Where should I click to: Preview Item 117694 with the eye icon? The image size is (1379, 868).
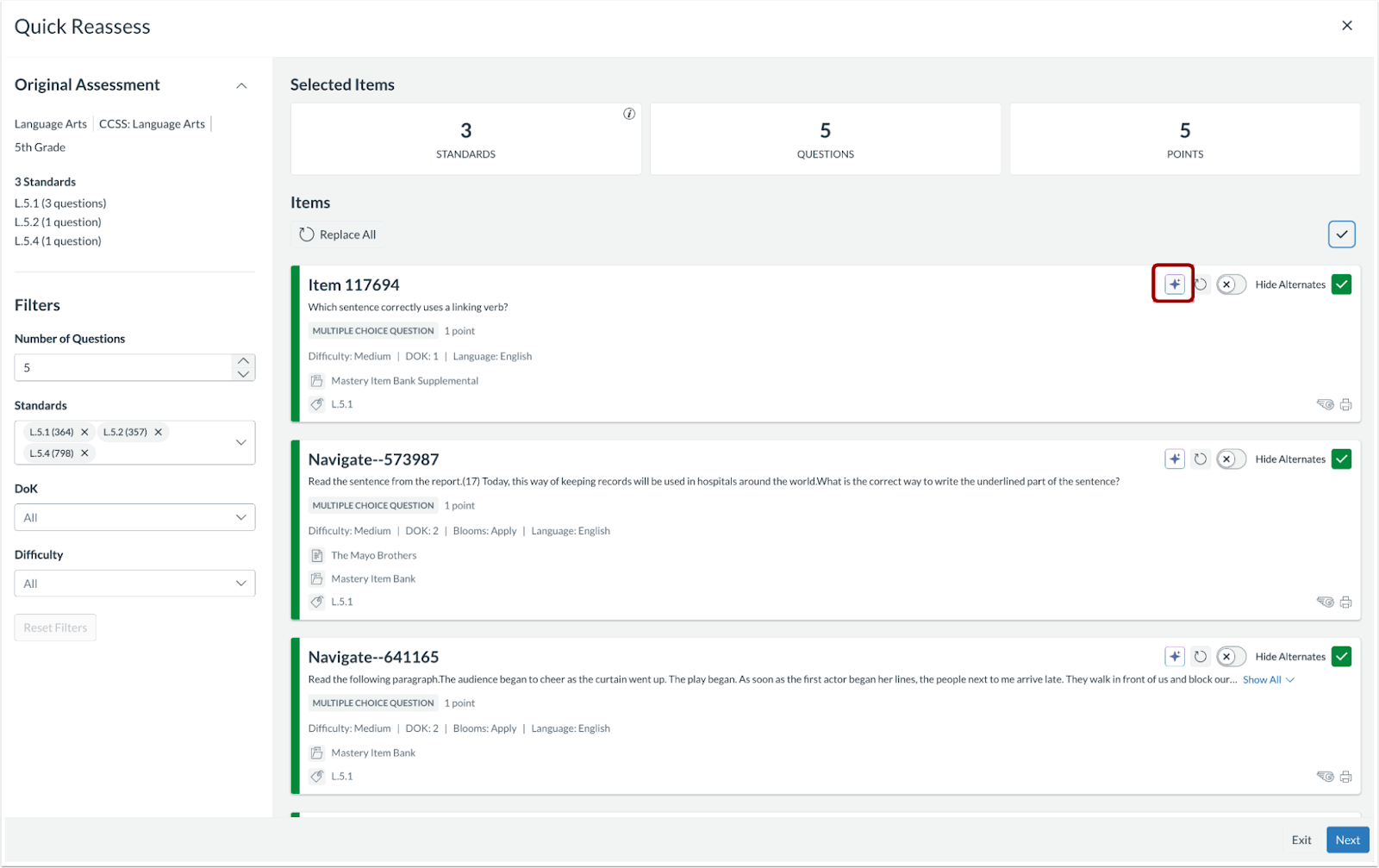(1325, 404)
